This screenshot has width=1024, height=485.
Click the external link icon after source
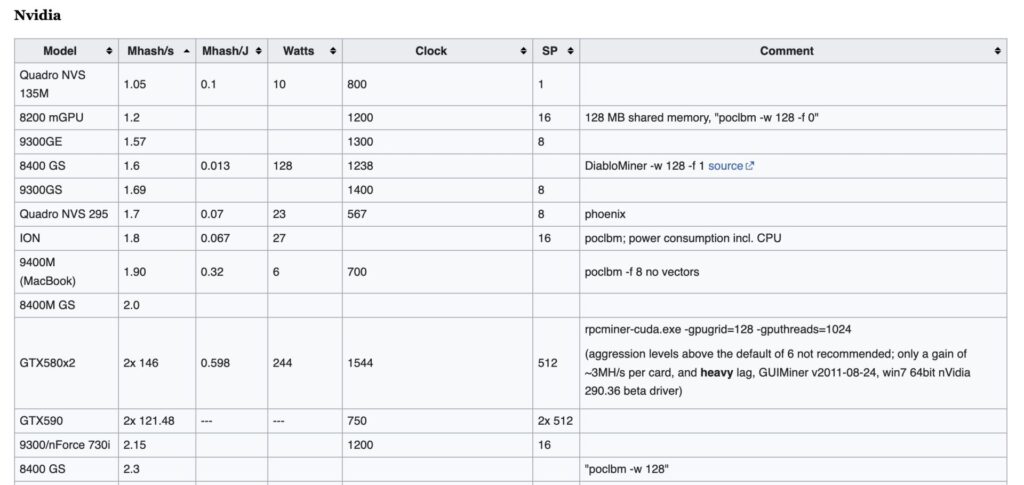(749, 166)
